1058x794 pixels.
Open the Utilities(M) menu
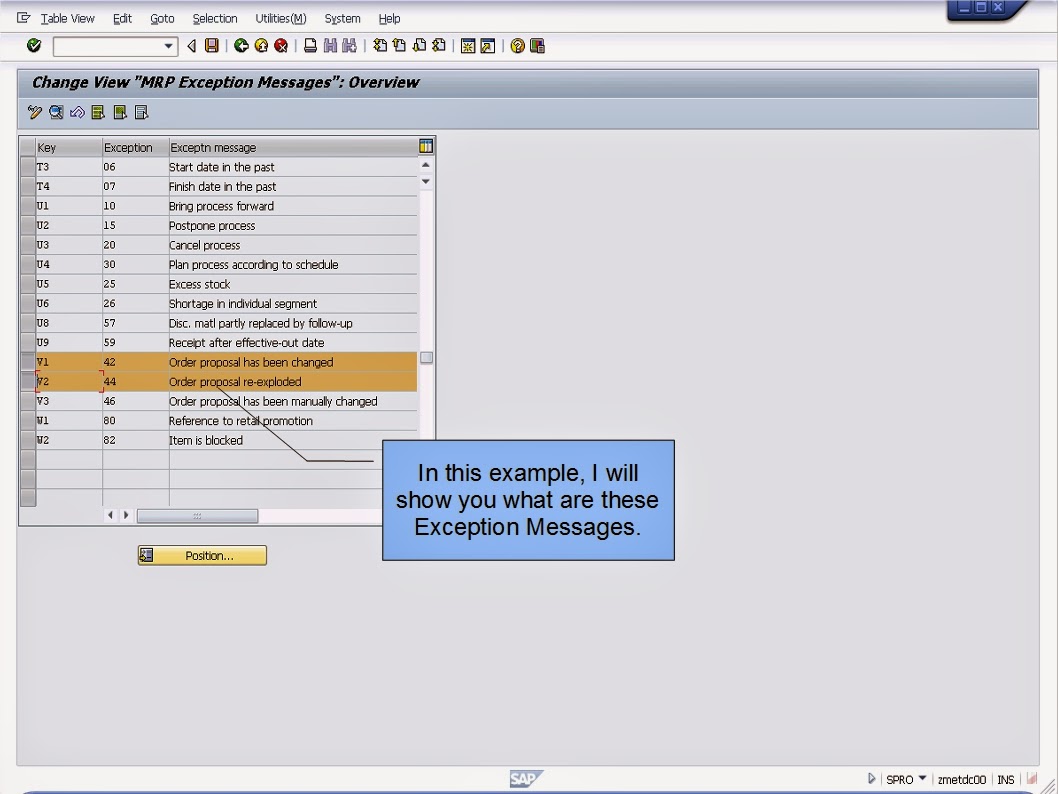pos(281,19)
